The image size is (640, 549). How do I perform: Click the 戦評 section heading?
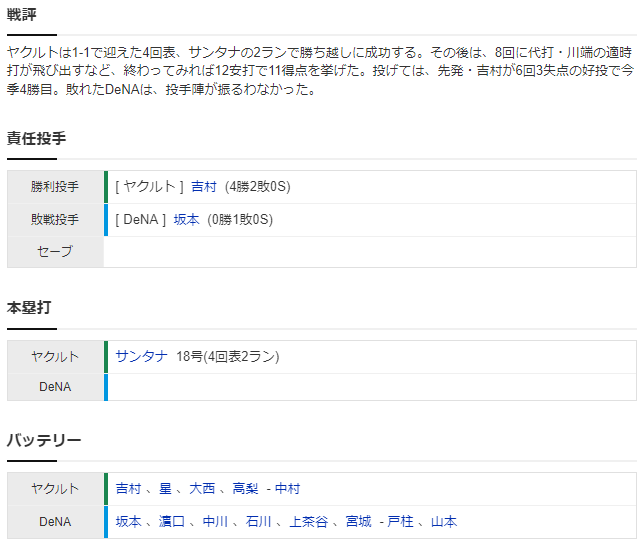pos(22,15)
